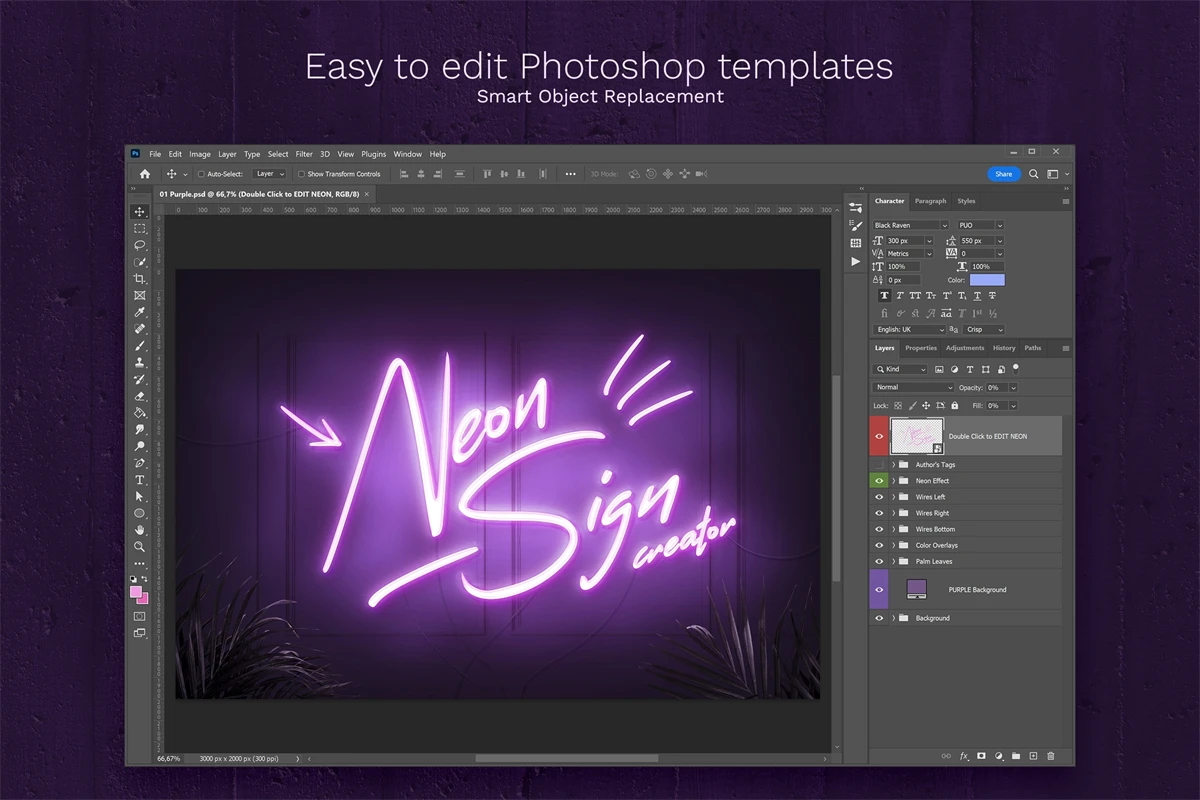Enable the Auto-Select checkbox
The width and height of the screenshot is (1200, 800).
[201, 174]
